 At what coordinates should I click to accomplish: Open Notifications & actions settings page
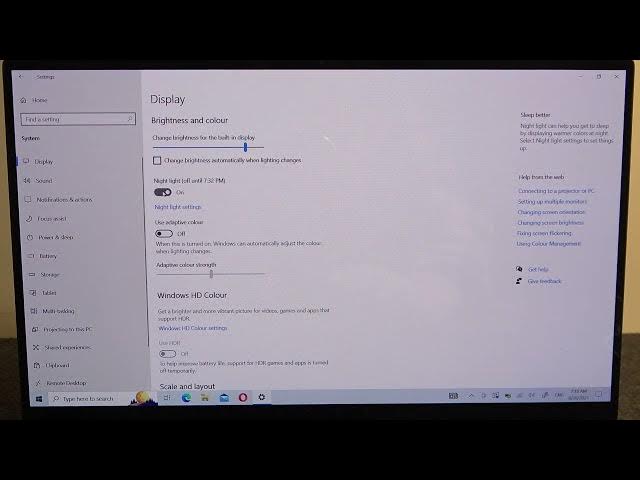tap(64, 199)
